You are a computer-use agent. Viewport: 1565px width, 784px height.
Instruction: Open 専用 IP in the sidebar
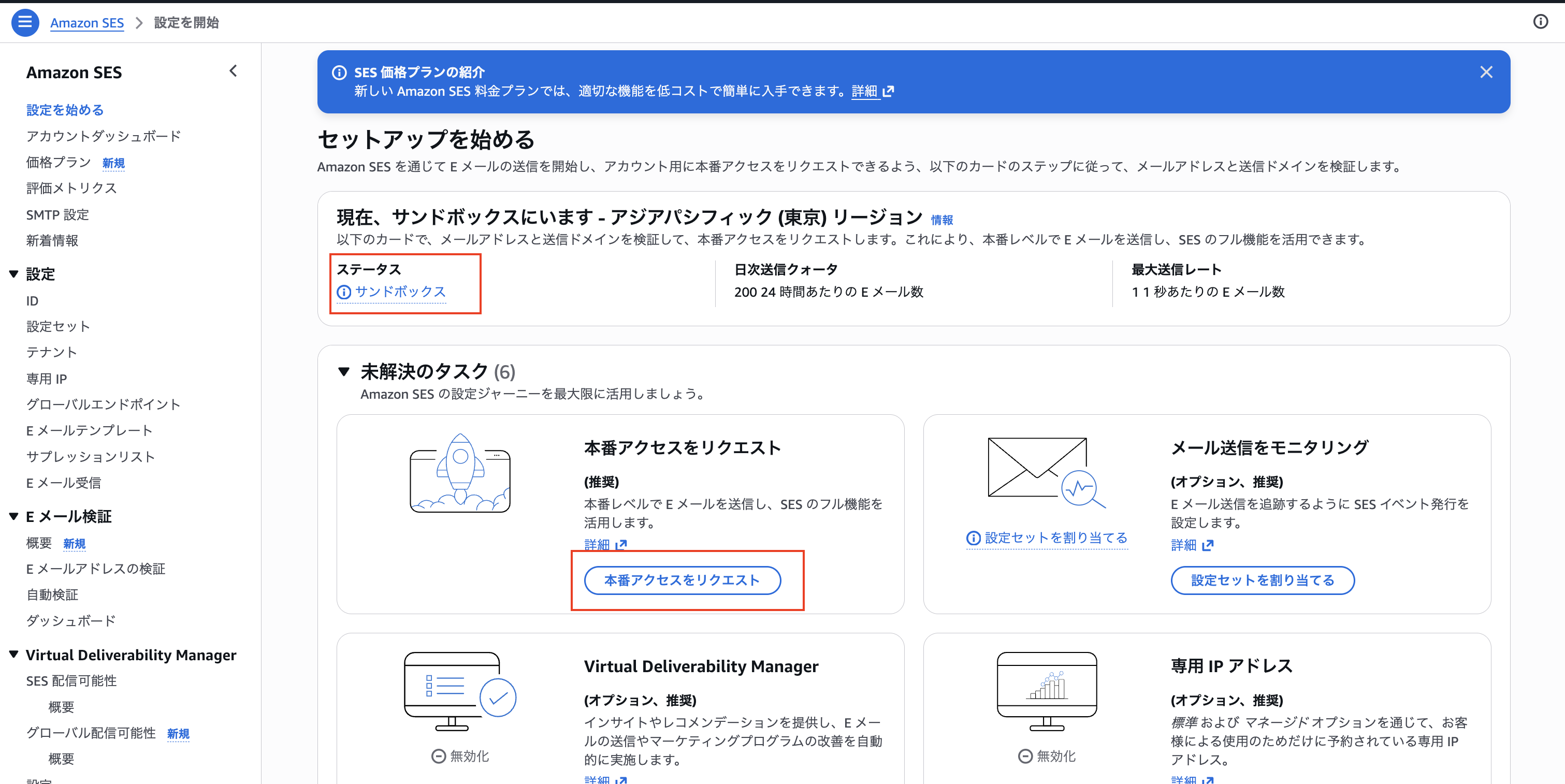[47, 379]
